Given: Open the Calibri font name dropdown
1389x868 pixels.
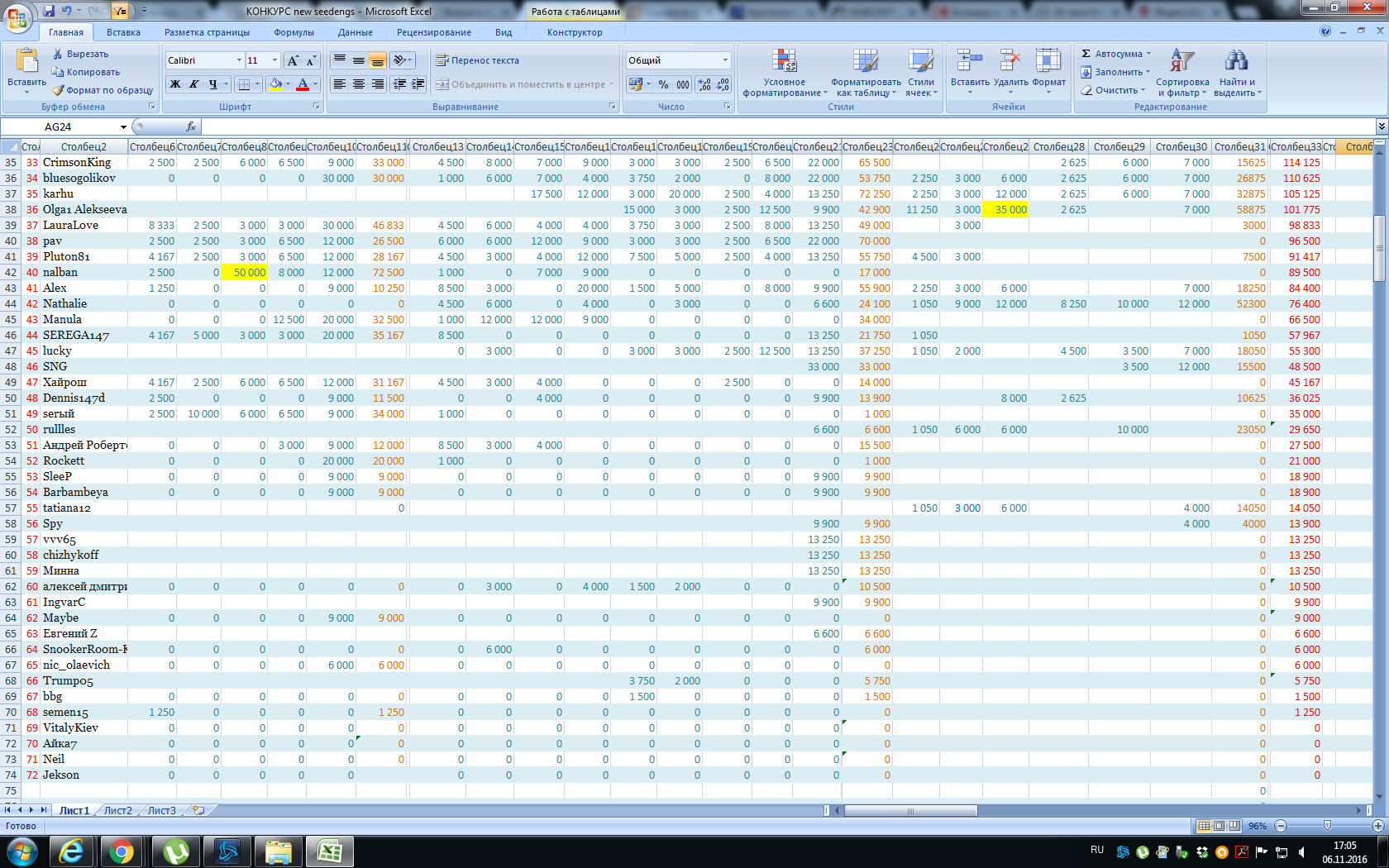Looking at the screenshot, I should tap(239, 60).
